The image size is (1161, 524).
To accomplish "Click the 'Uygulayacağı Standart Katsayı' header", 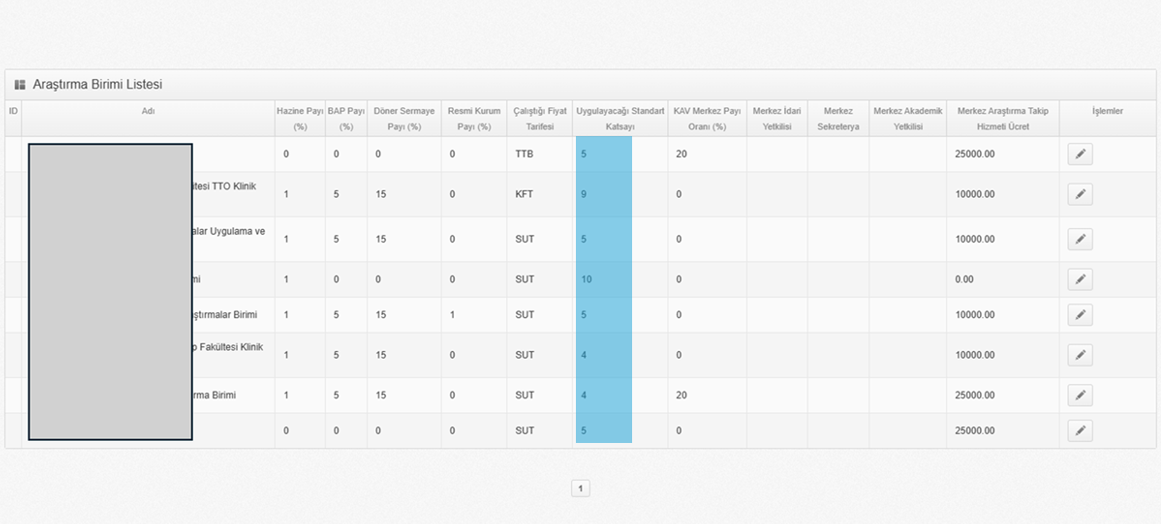I will click(620, 118).
